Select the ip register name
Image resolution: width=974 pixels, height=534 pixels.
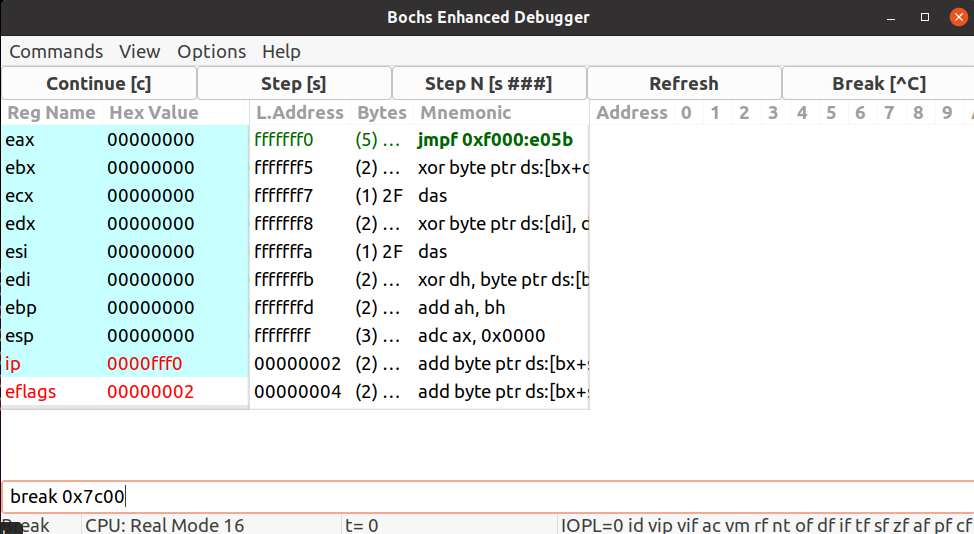tap(13, 364)
